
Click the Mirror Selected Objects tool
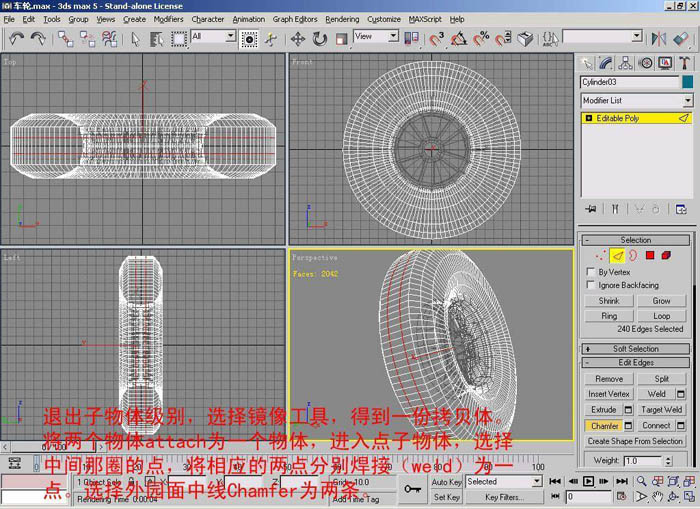coord(658,39)
